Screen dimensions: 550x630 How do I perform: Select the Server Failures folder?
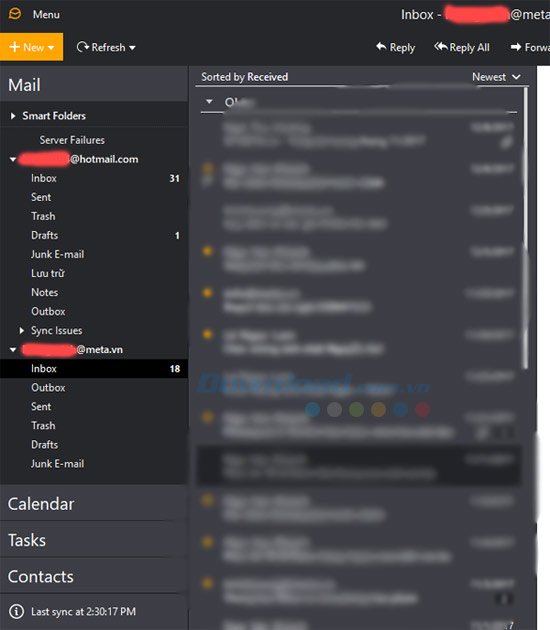point(72,140)
